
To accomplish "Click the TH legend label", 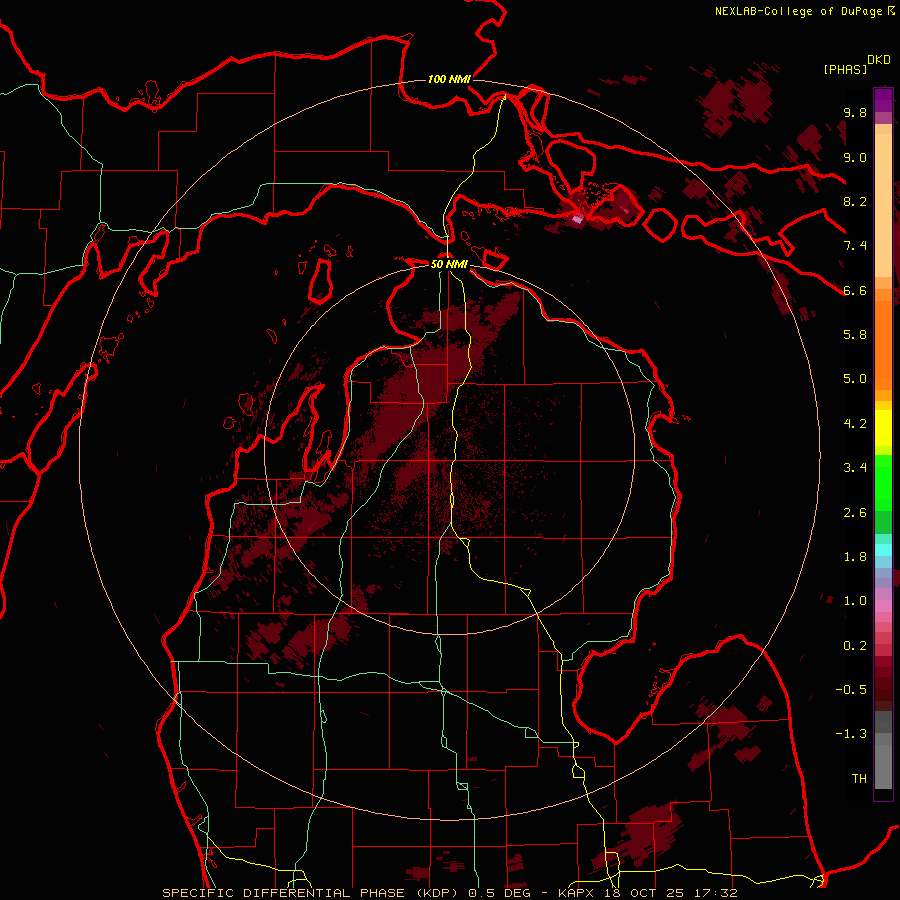I will (x=859, y=779).
